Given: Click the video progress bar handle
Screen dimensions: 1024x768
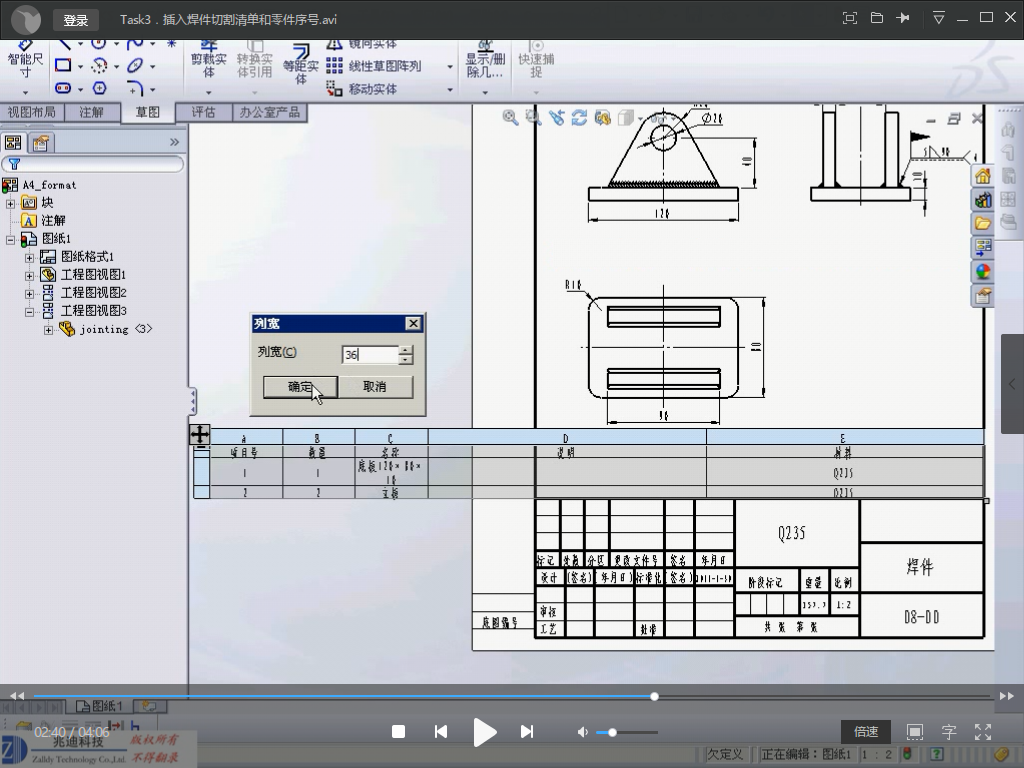Looking at the screenshot, I should click(654, 696).
